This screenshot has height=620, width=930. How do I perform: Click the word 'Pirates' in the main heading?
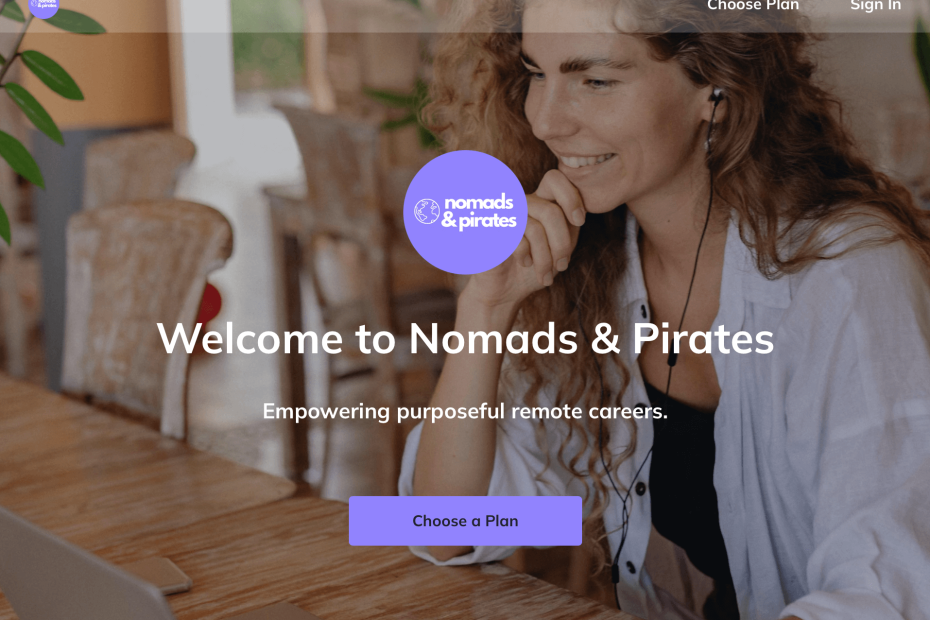pos(703,339)
